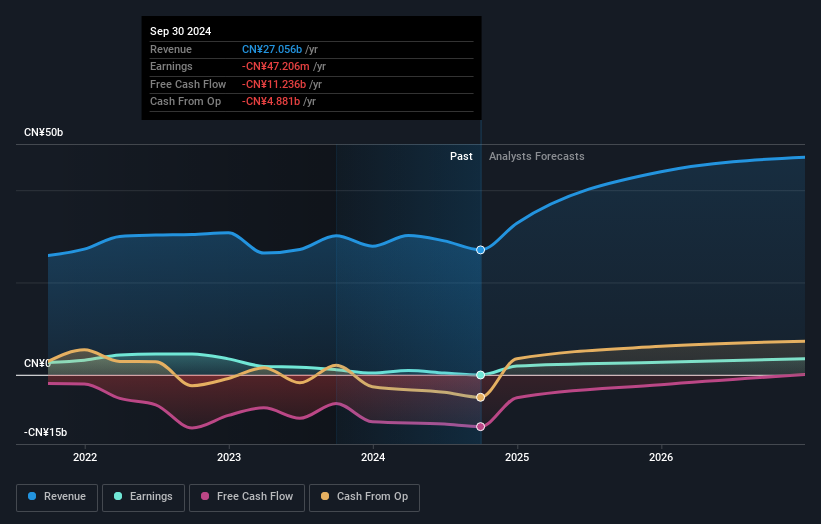
Task: Select the Earnings data point marker on chart
Action: (480, 375)
